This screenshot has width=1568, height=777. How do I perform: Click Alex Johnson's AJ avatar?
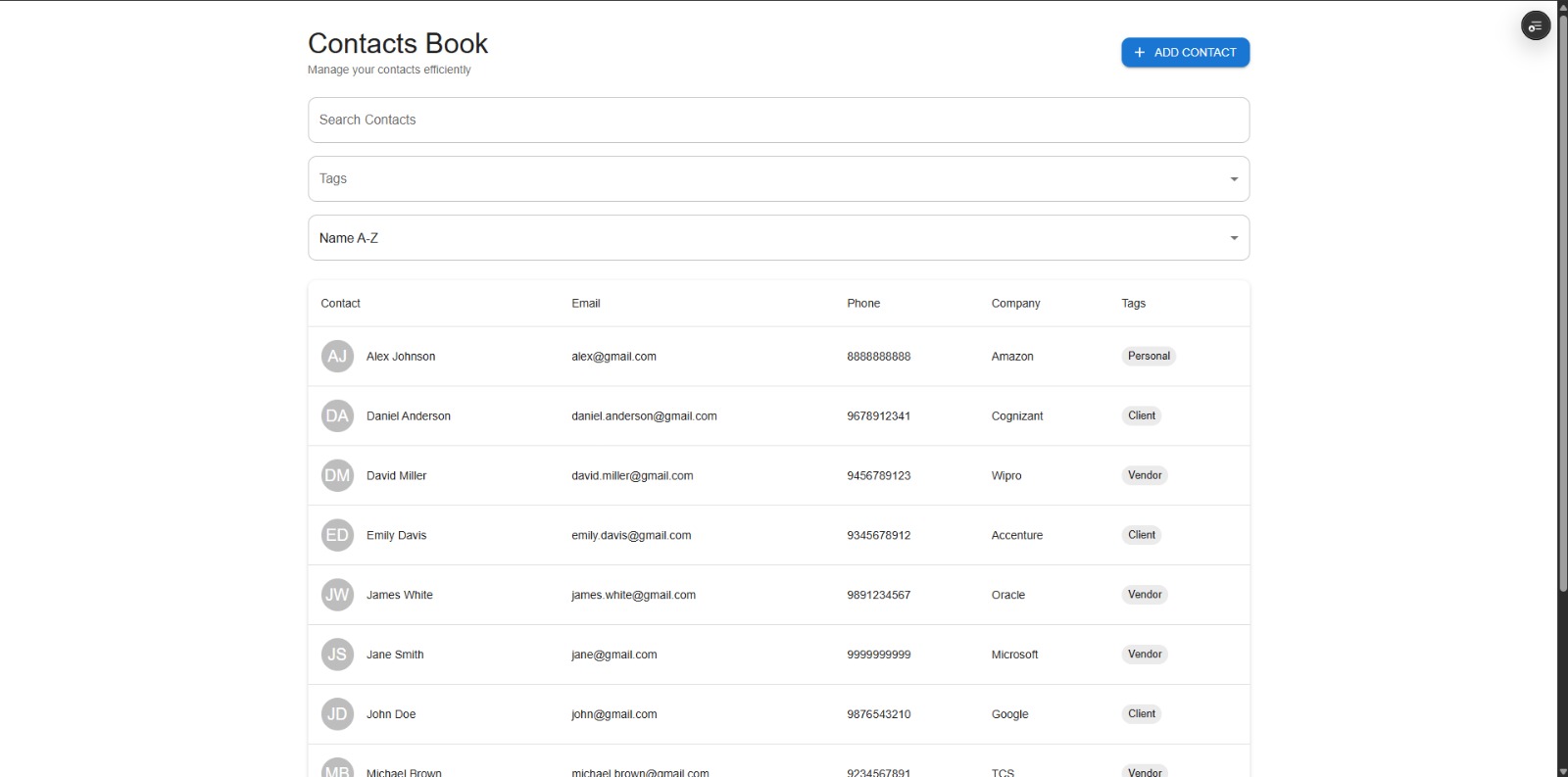click(337, 357)
